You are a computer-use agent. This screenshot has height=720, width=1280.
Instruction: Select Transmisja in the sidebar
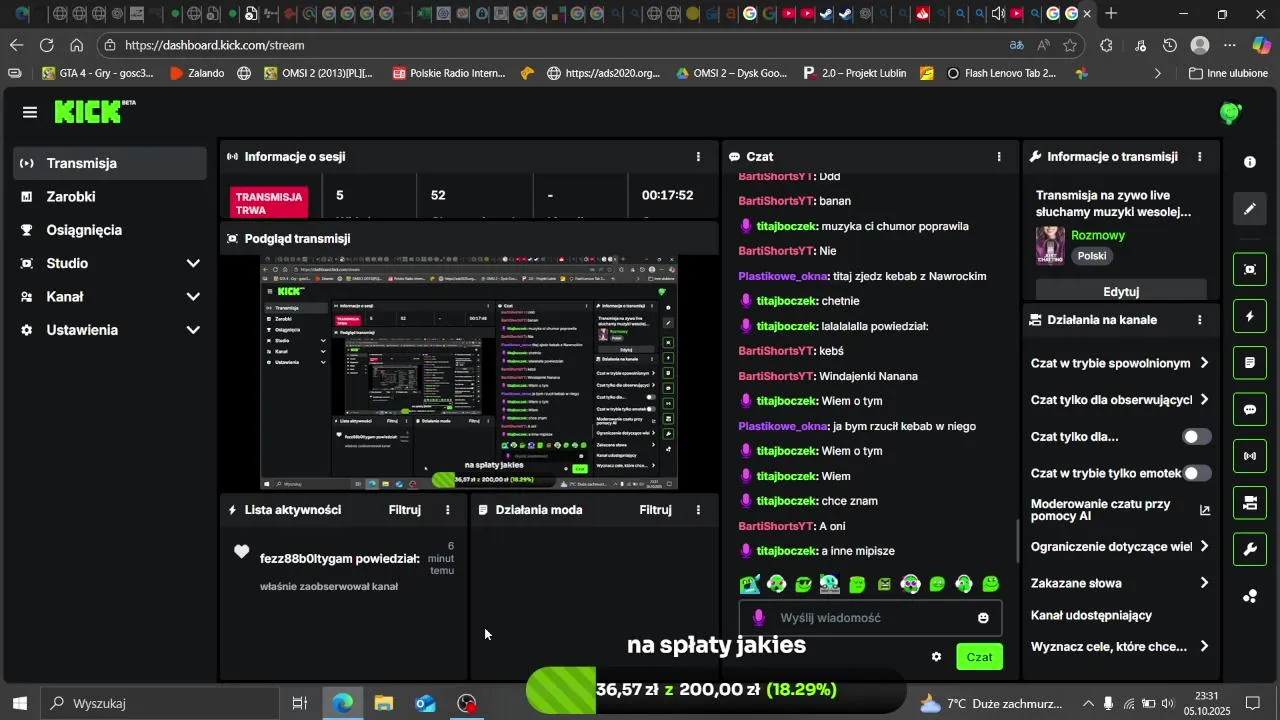point(110,163)
